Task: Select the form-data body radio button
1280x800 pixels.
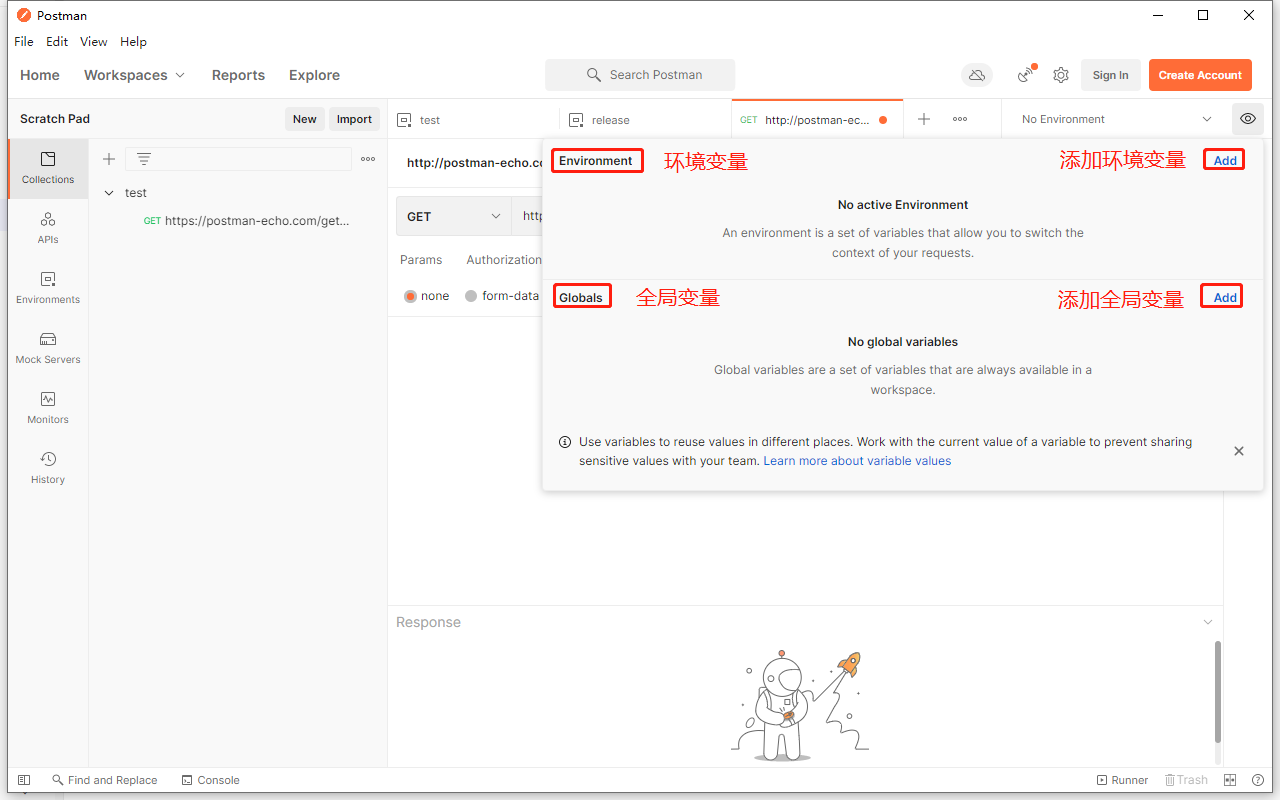Action: point(471,296)
